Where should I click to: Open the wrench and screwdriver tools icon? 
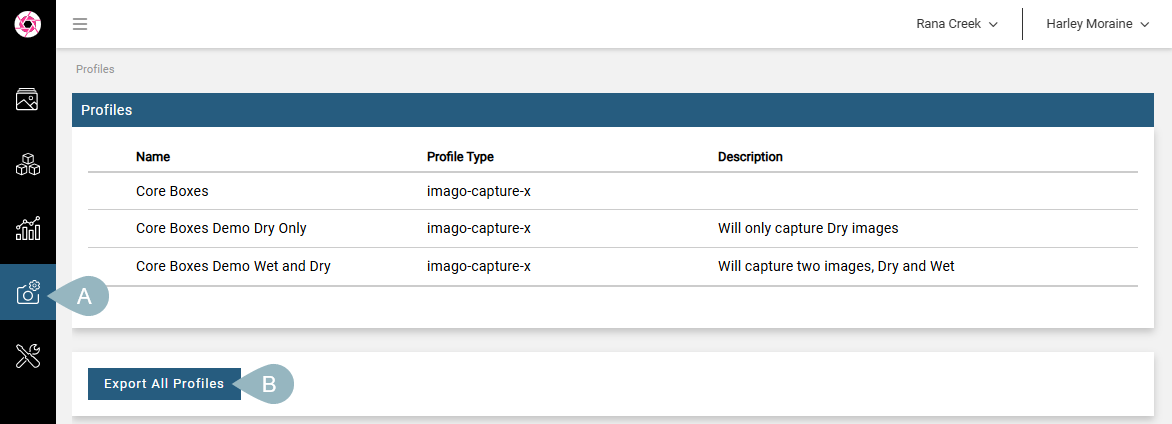[28, 357]
